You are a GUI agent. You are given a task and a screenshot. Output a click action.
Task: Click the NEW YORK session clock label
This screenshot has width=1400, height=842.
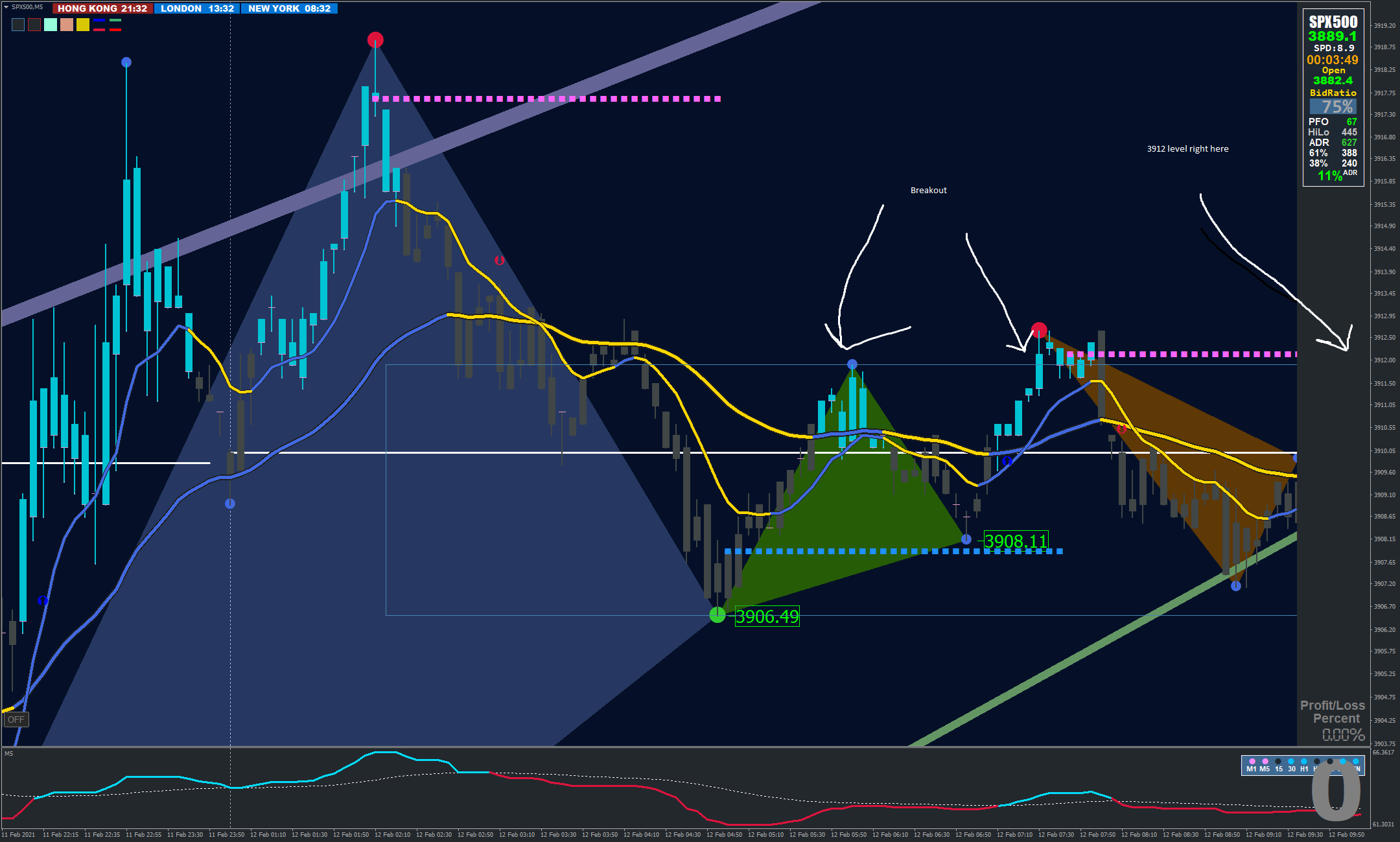click(289, 8)
